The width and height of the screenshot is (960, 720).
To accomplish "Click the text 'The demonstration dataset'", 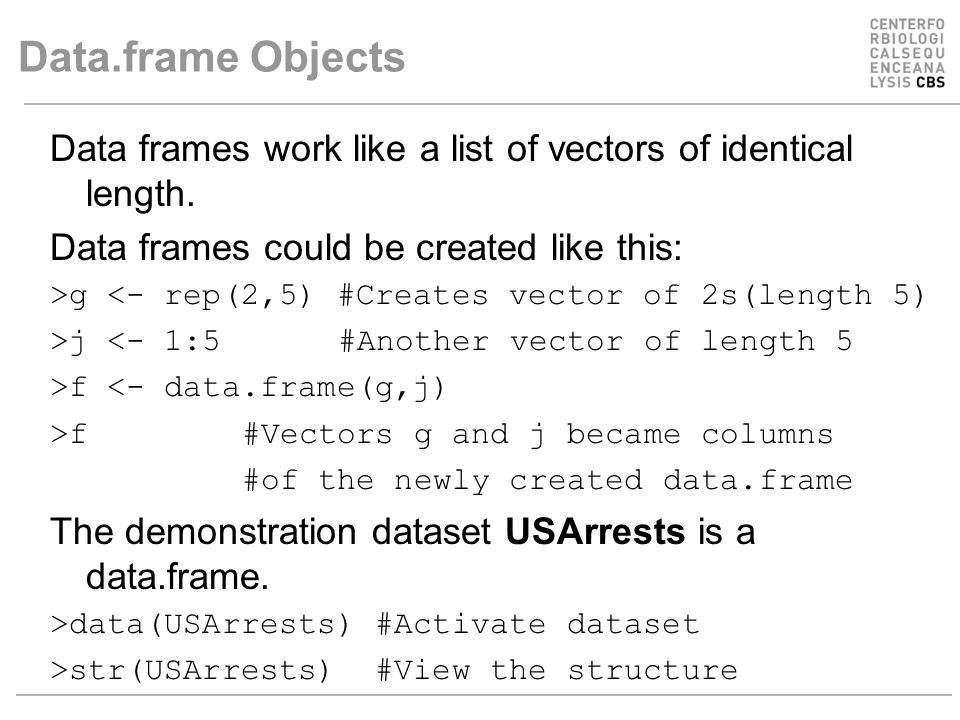I will pyautogui.click(x=271, y=531).
